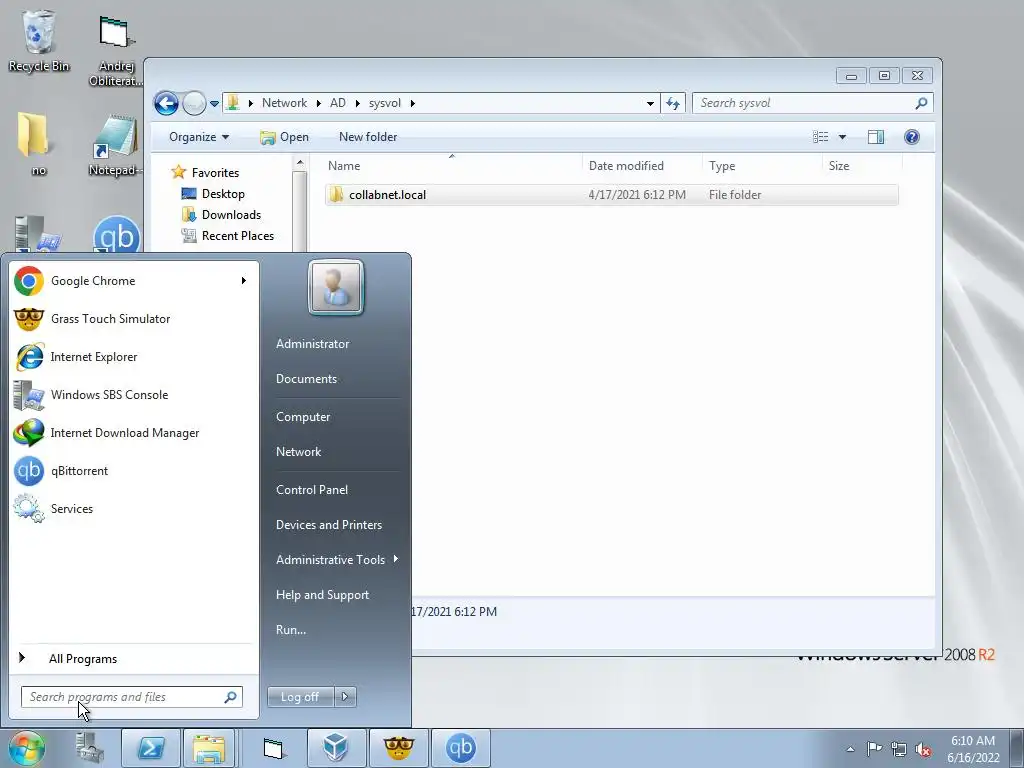This screenshot has height=768, width=1024.
Task: Open VirtualBox cube taskbar icon
Action: pos(336,748)
